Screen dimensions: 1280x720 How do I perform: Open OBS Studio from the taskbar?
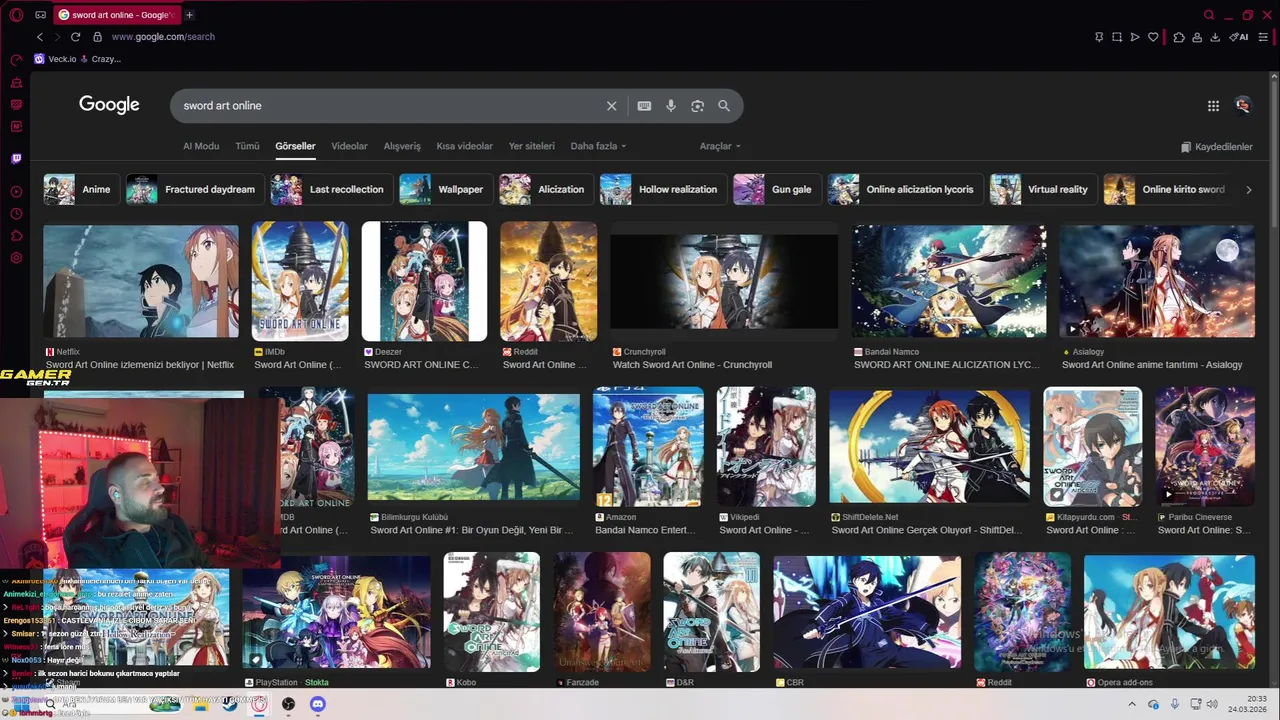pos(288,704)
